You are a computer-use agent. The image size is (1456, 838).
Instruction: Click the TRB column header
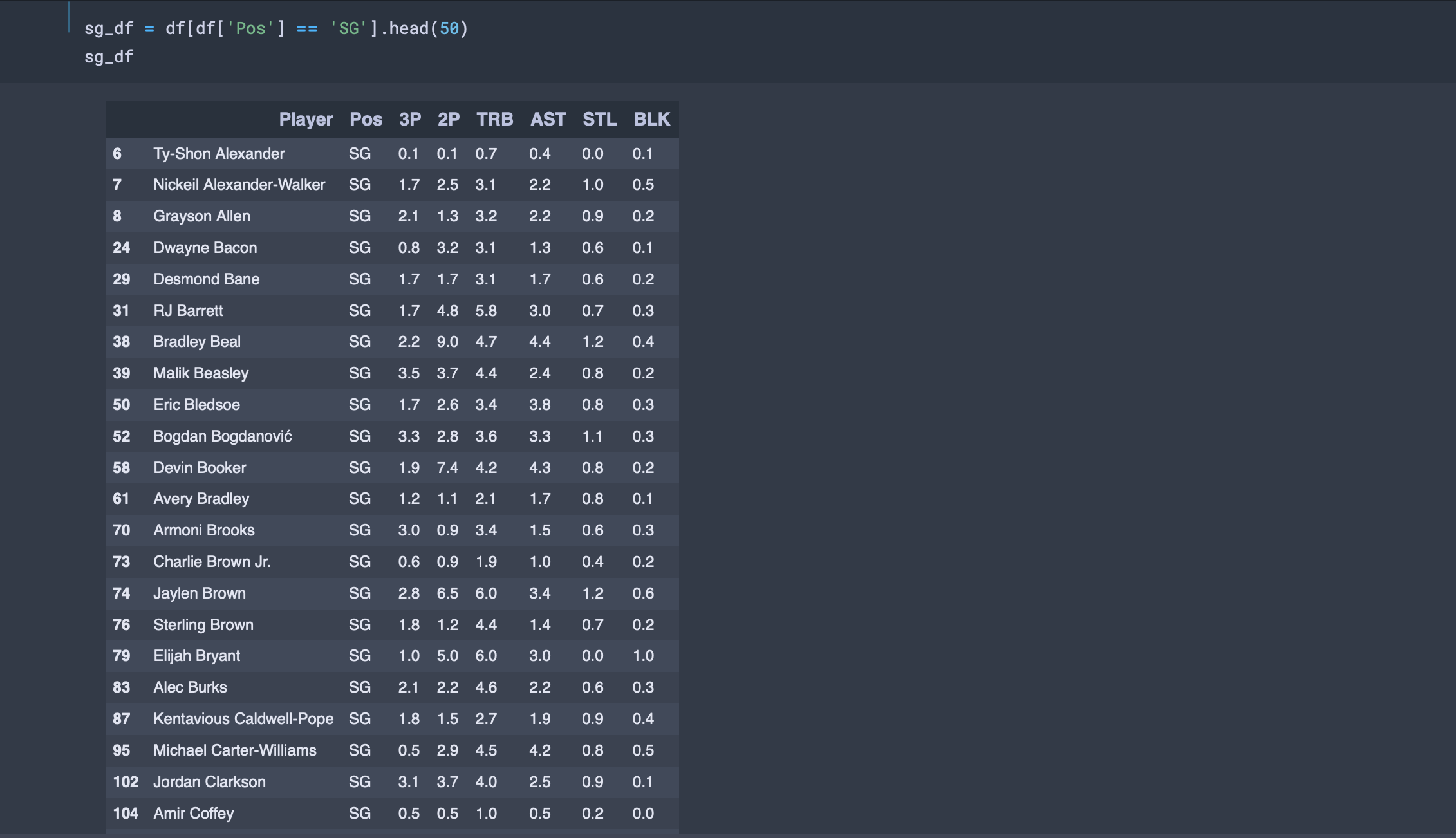pyautogui.click(x=494, y=119)
